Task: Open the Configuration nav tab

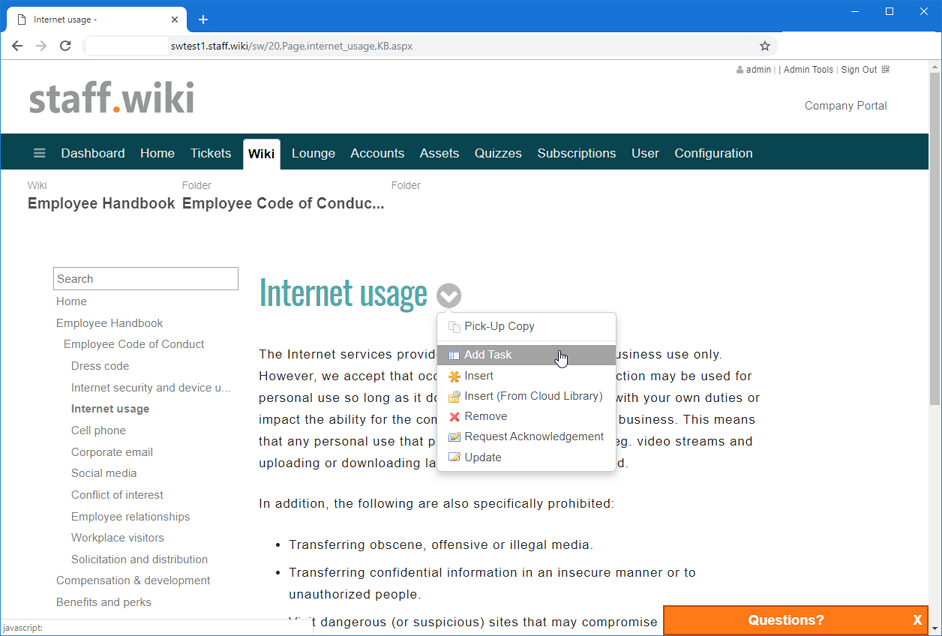Action: [x=713, y=153]
